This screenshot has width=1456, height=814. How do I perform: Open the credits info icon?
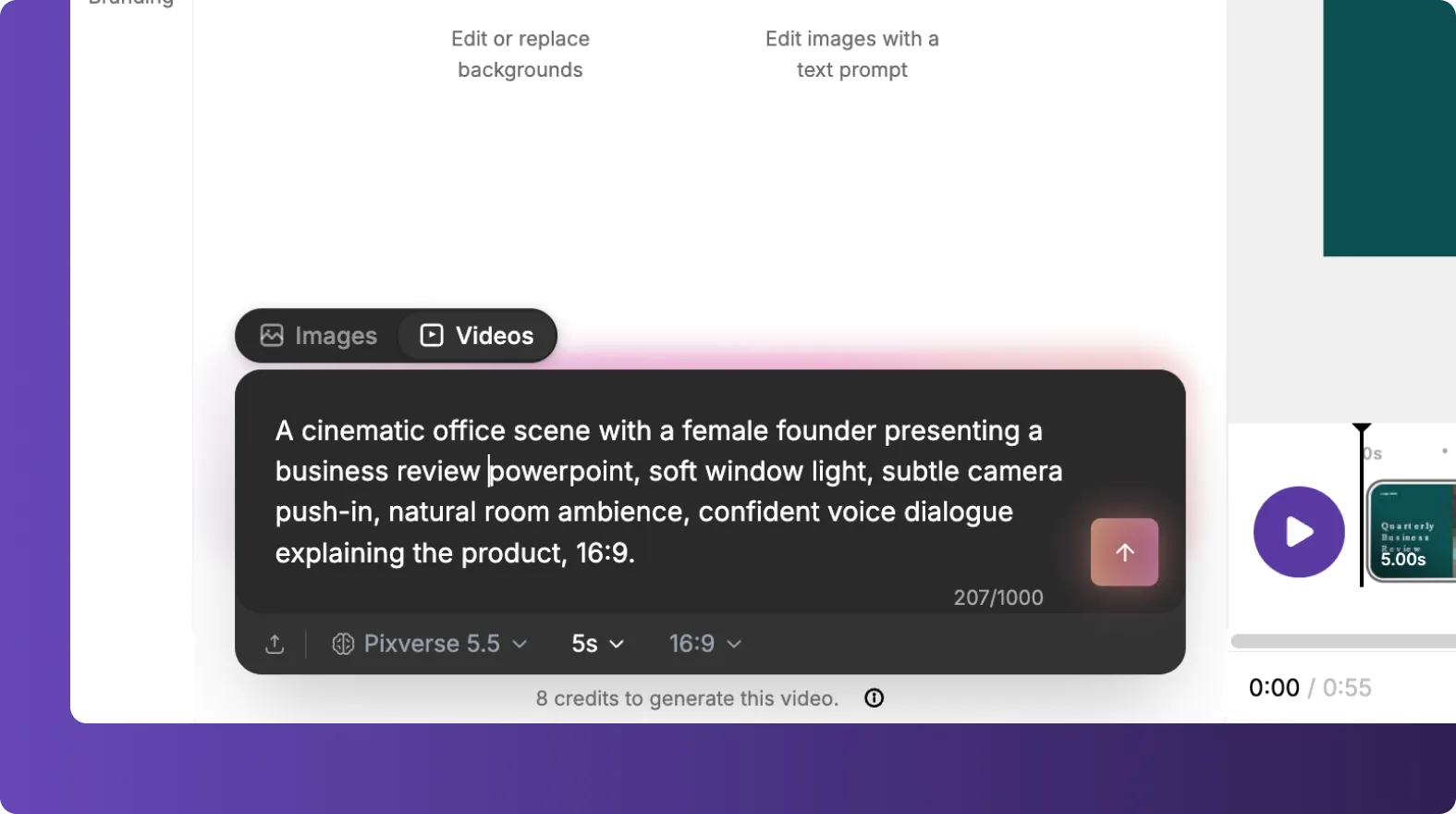874,698
